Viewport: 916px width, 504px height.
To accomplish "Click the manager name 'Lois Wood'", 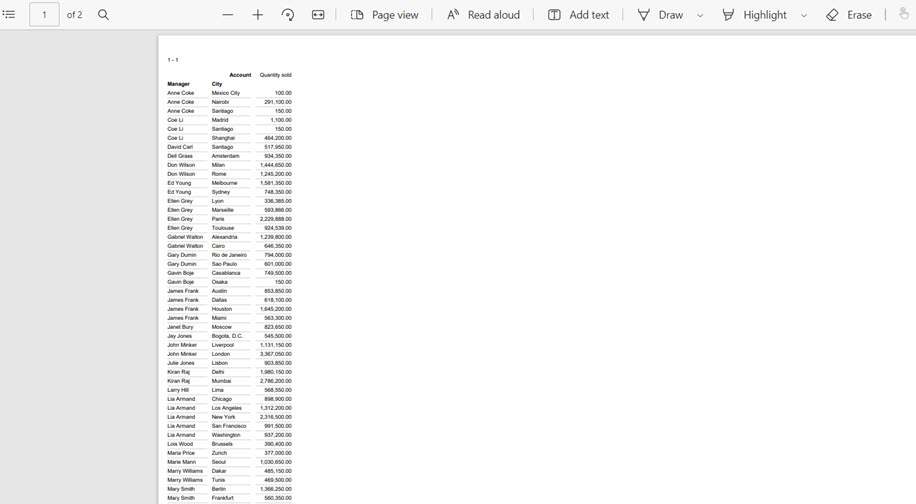I will (180, 444).
